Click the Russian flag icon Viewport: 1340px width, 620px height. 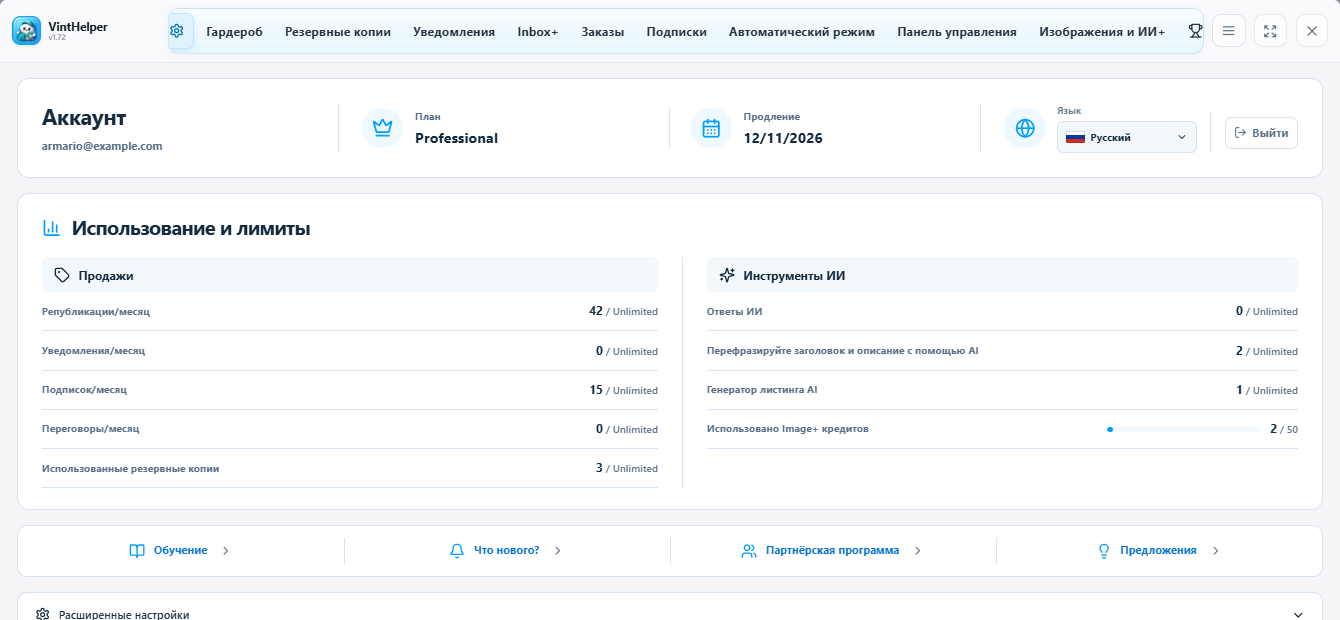pos(1075,137)
